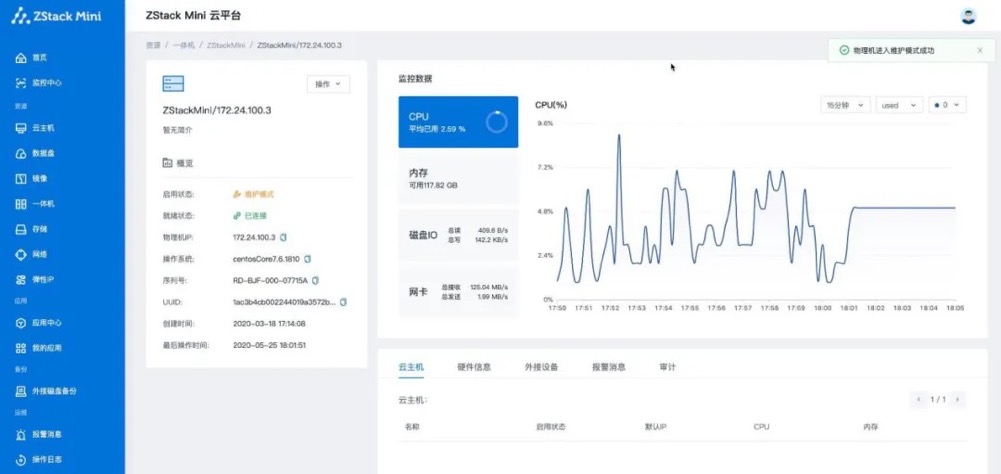The image size is (1001, 474).
Task: Switch to the 外接设备 tab
Action: click(x=541, y=367)
